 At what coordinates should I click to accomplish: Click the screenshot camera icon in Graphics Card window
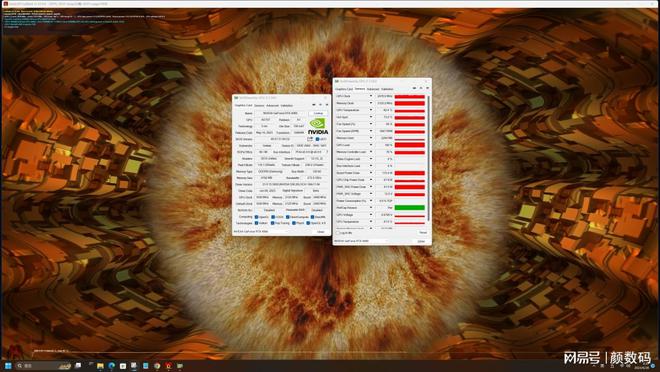point(314,105)
